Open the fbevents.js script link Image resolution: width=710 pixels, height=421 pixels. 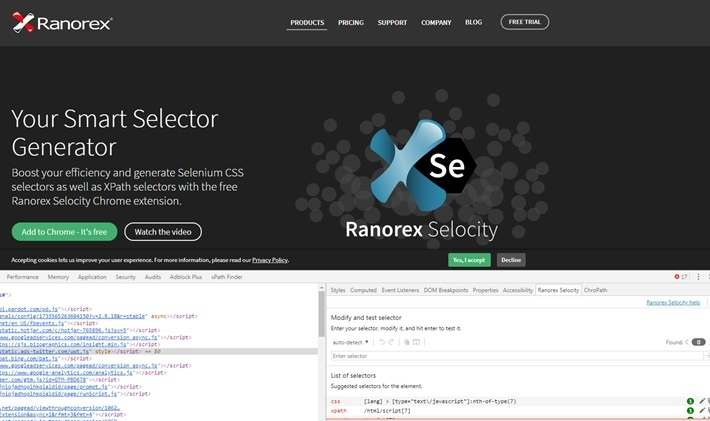pyautogui.click(x=32, y=323)
